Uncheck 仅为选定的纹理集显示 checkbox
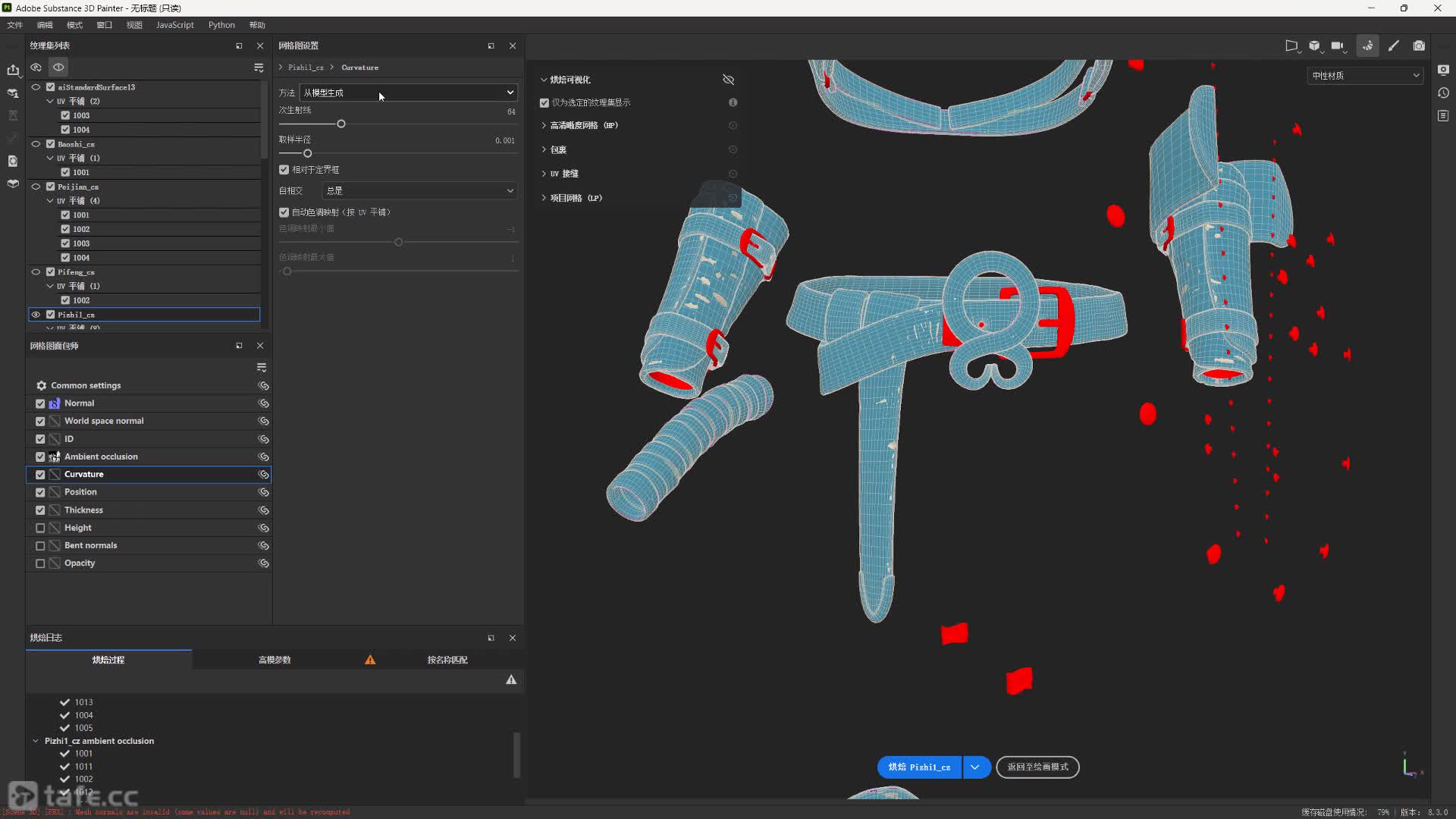 click(544, 102)
